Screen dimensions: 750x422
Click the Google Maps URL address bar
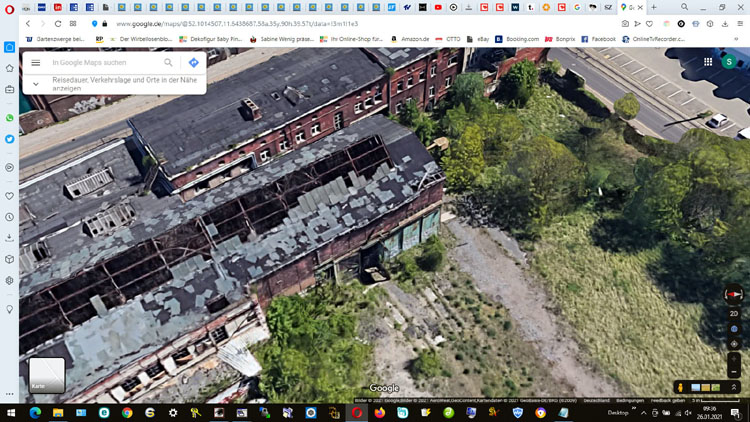coord(237,23)
